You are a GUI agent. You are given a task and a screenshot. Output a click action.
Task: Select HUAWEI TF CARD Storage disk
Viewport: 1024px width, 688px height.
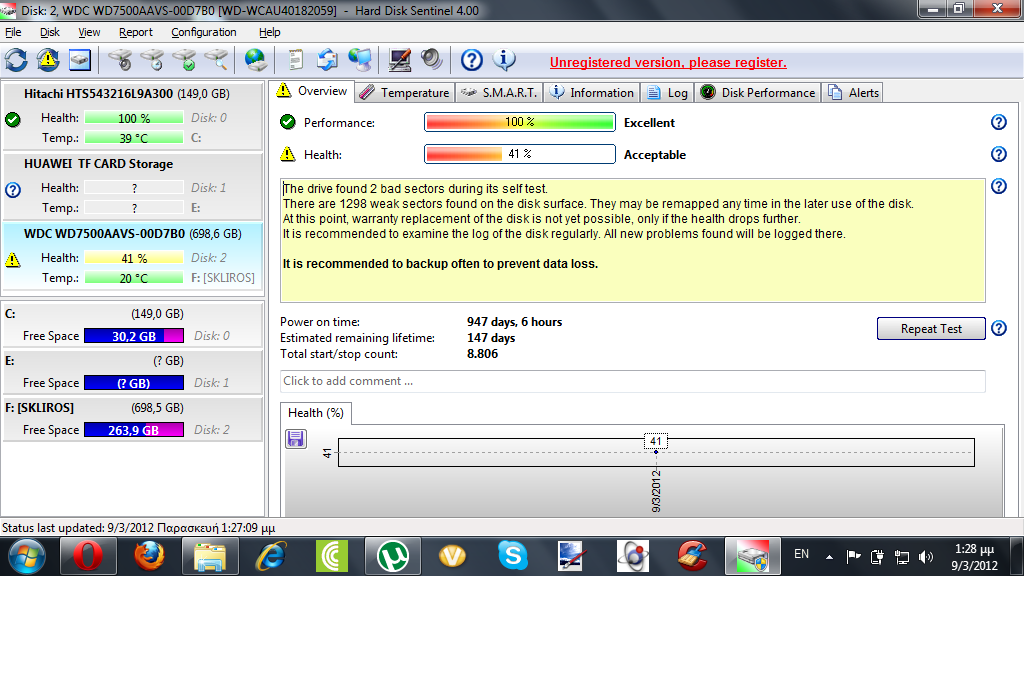pos(133,185)
